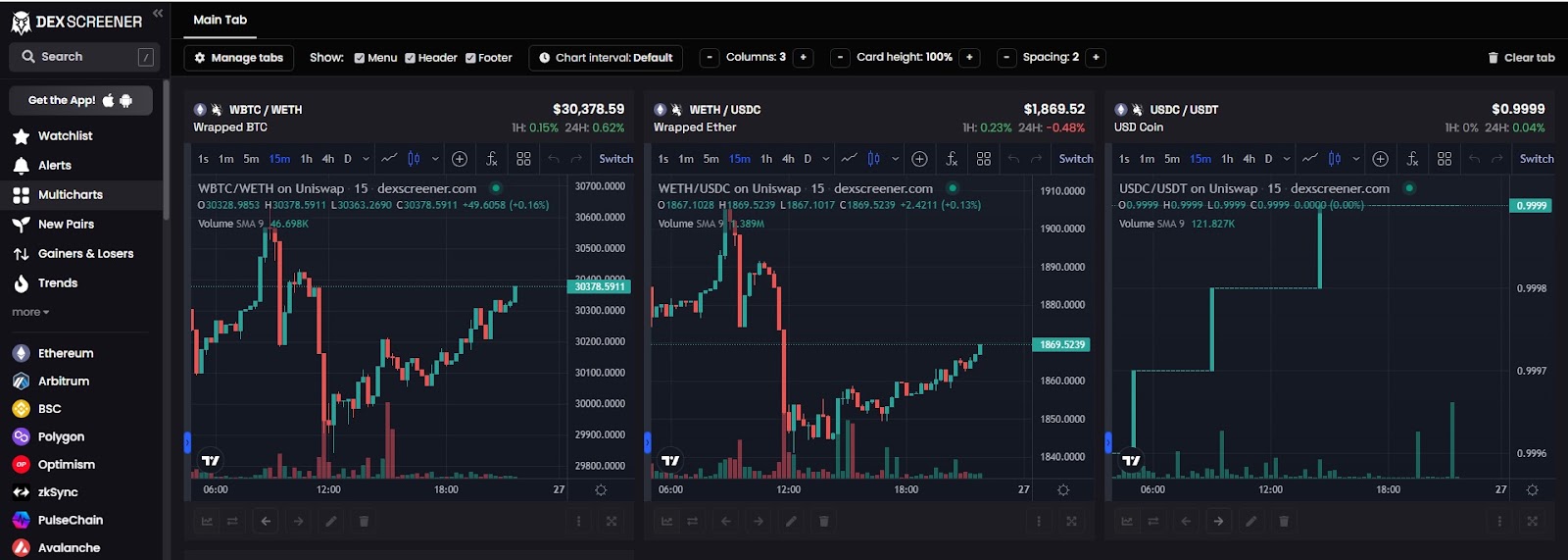Collapse the sidebar with double chevron
Viewport: 1568px width, 560px height.
[x=158, y=14]
